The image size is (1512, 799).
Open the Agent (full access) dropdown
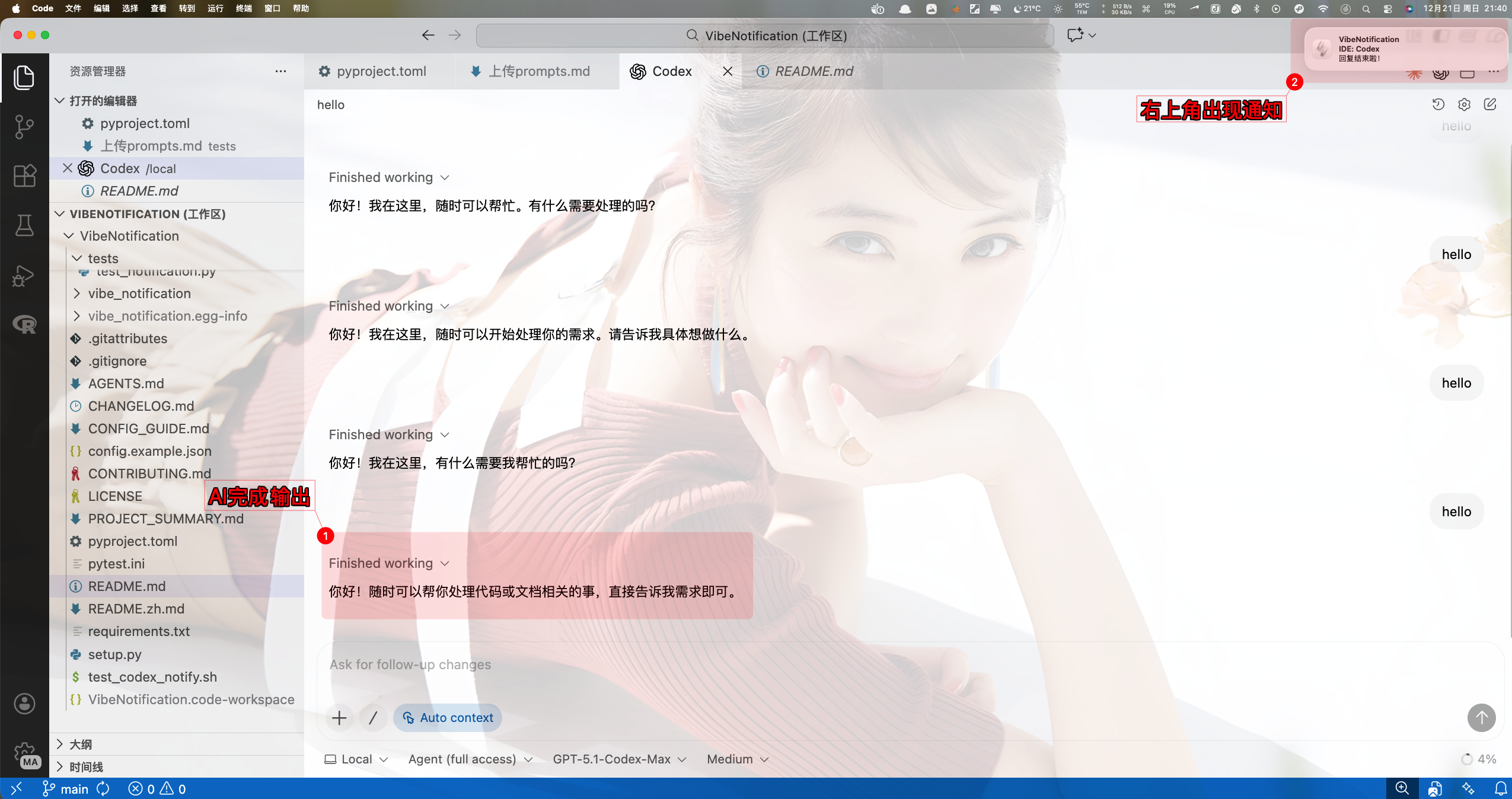coord(470,759)
